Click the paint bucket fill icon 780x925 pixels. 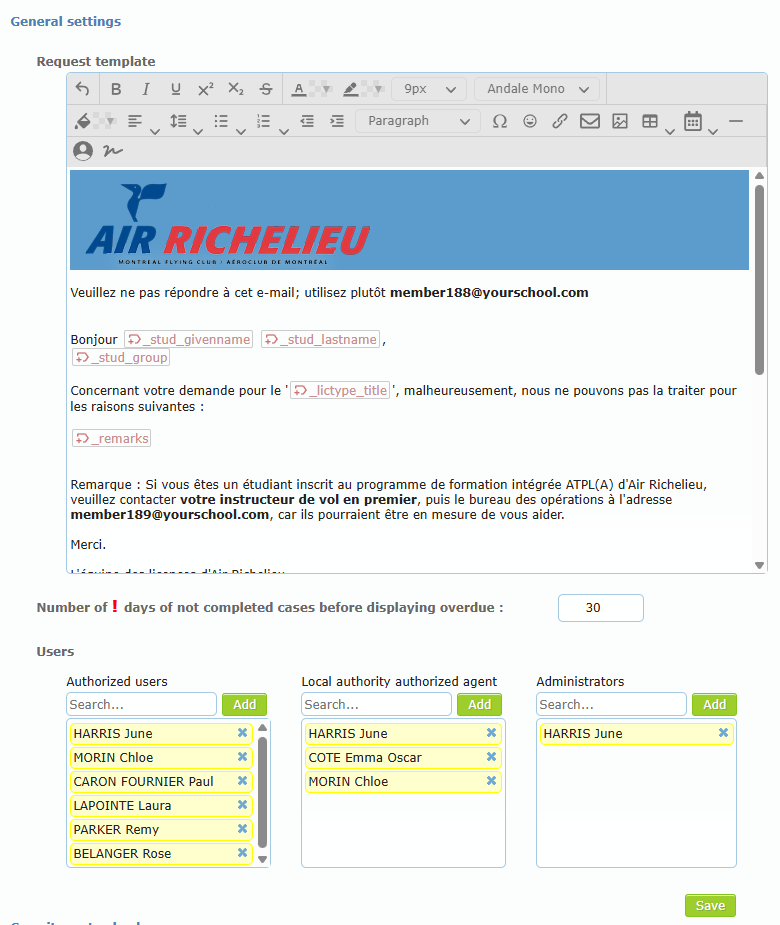click(83, 121)
